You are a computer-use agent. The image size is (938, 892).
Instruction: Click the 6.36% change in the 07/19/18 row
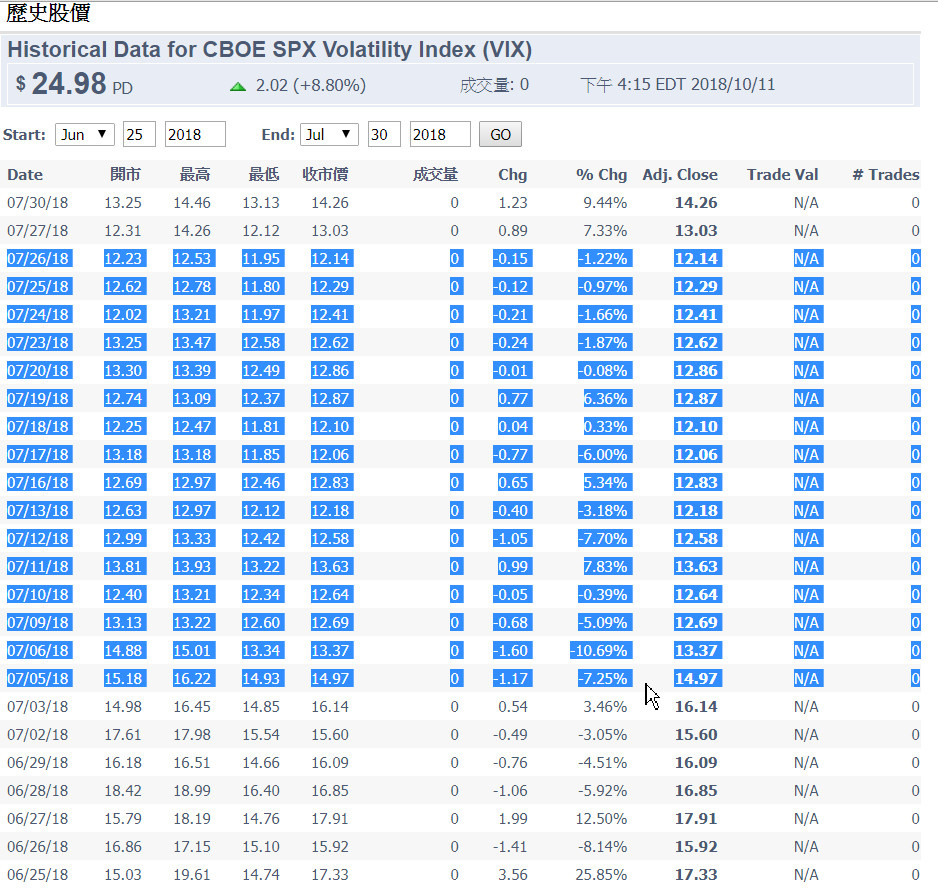[x=607, y=398]
